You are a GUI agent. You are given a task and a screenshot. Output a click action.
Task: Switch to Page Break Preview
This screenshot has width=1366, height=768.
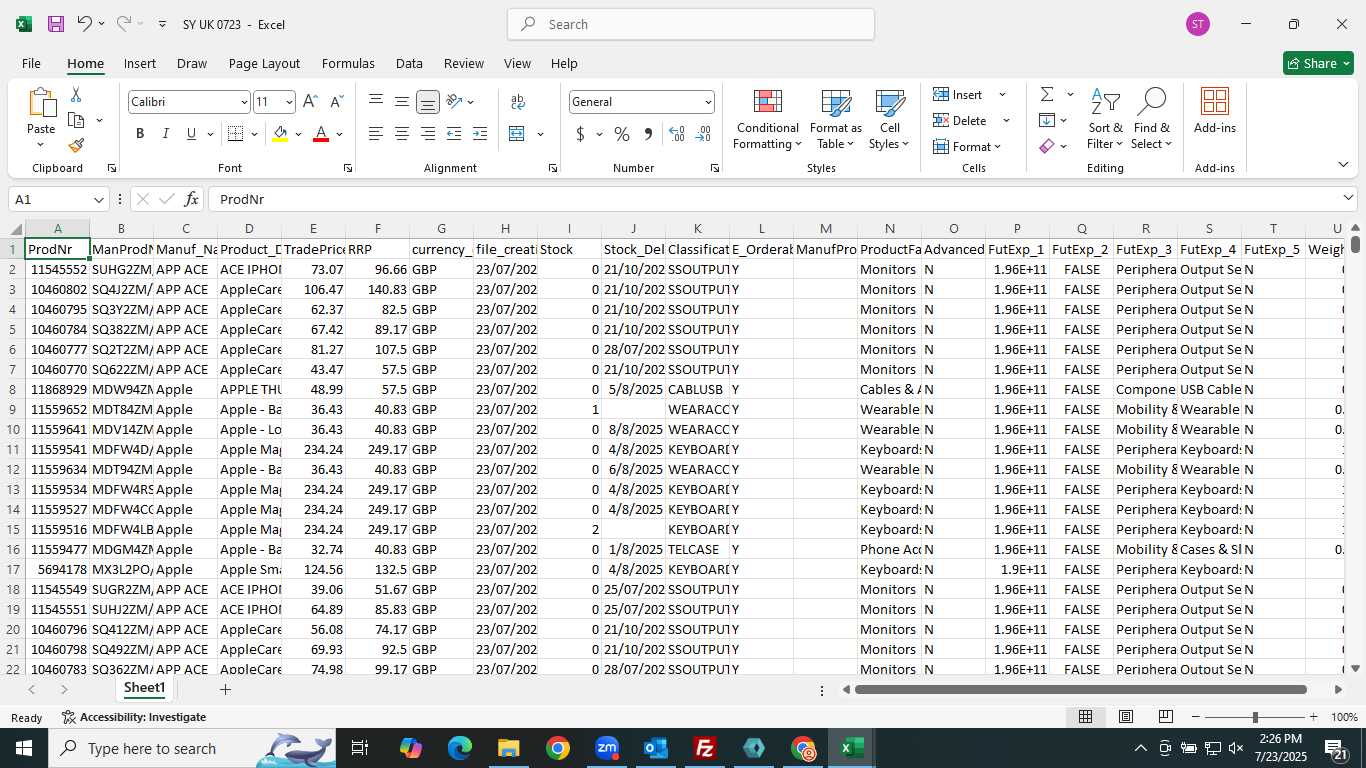[x=1165, y=717]
